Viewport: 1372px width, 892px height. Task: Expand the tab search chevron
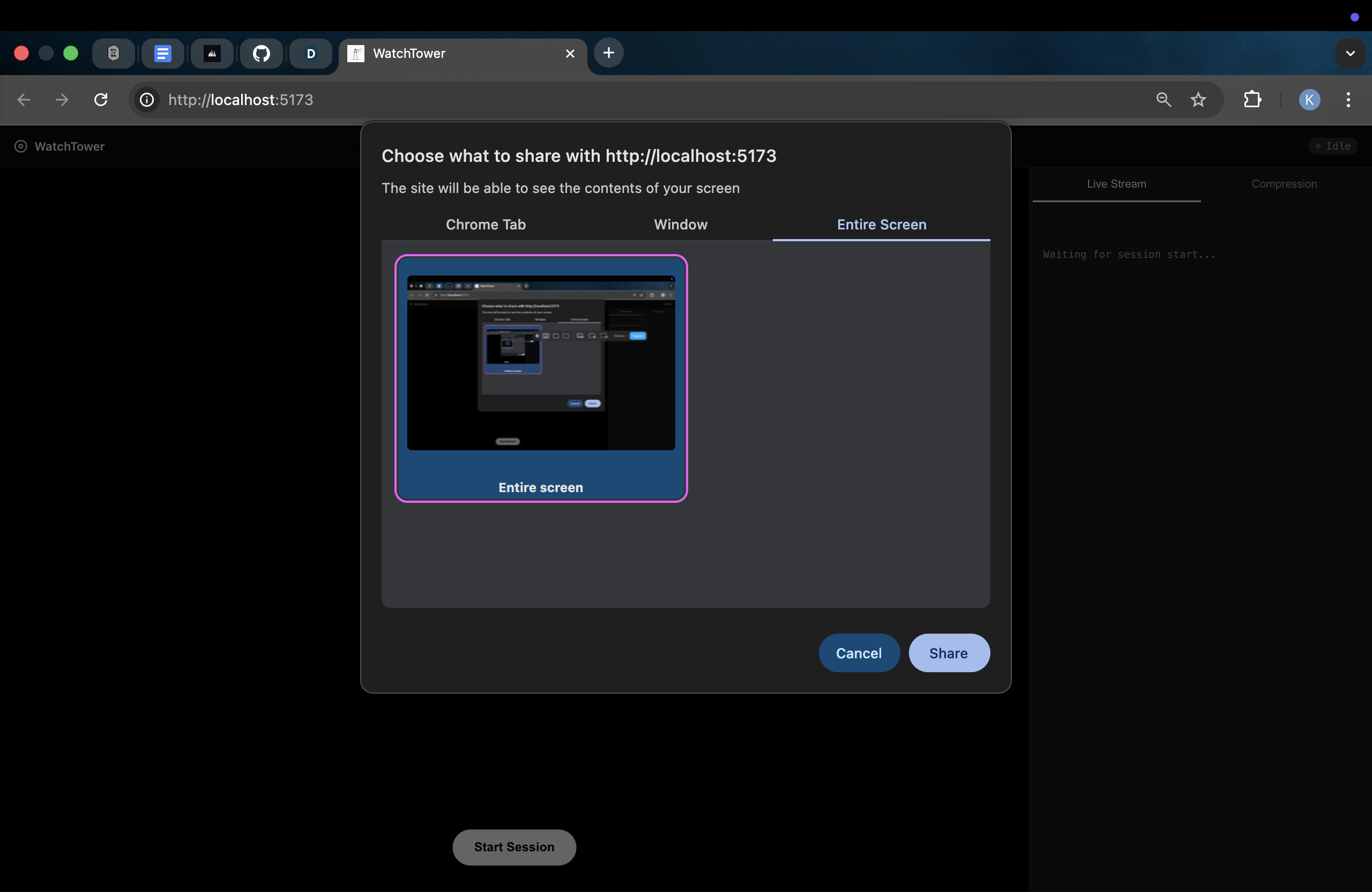pyautogui.click(x=1349, y=54)
